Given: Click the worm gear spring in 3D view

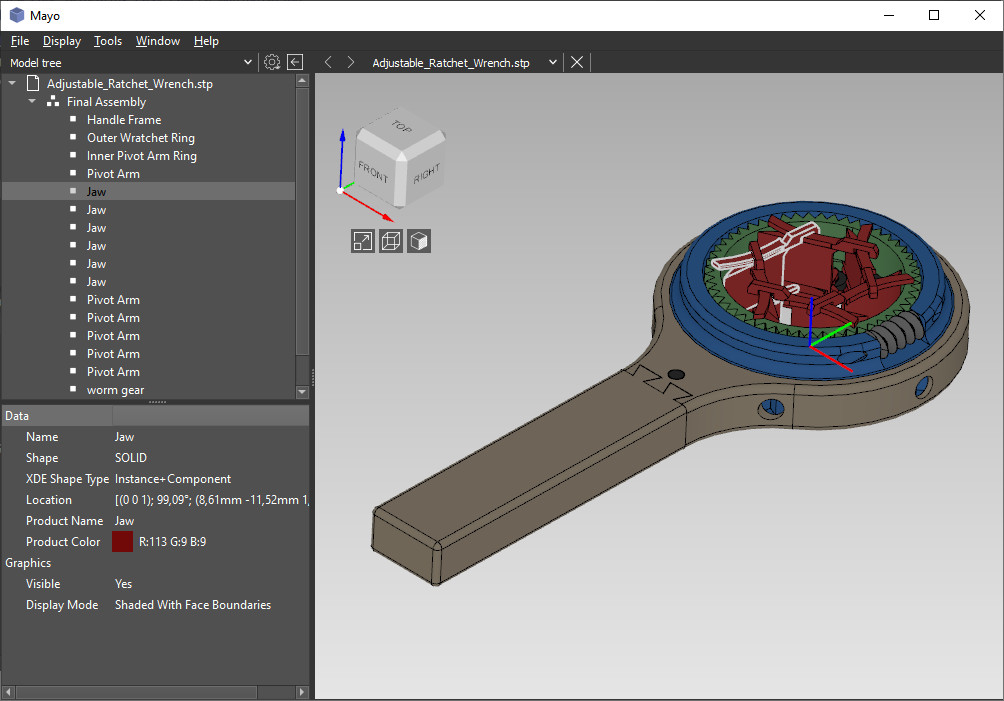Looking at the screenshot, I should point(898,333).
